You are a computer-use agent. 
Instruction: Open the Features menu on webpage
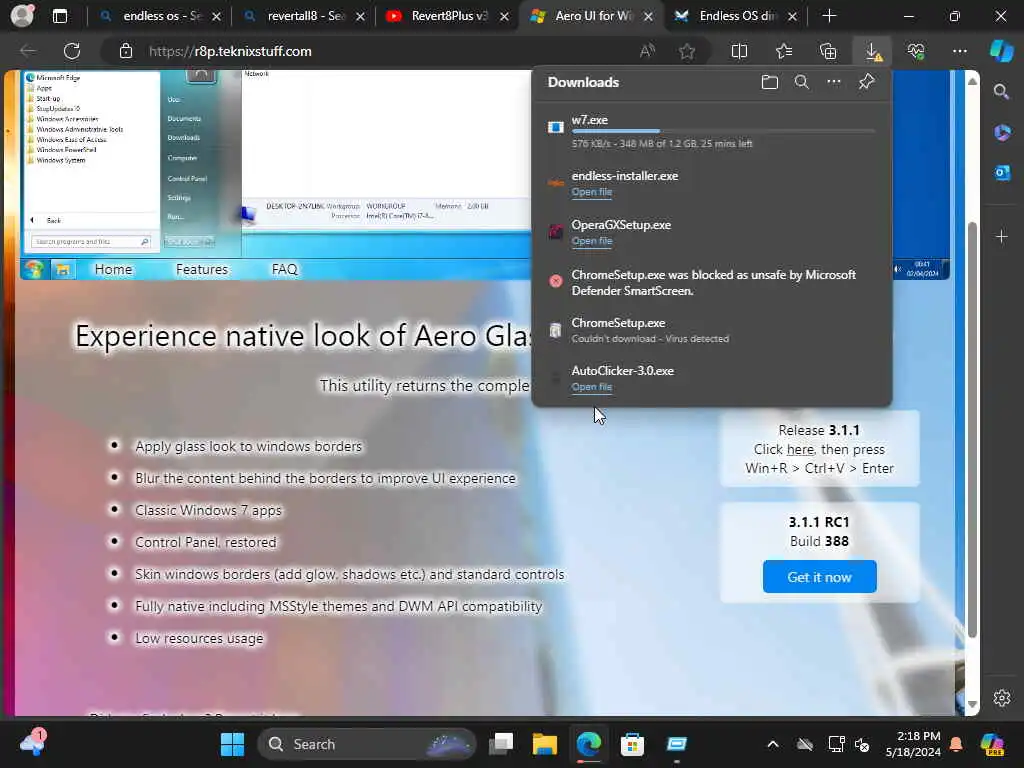point(202,269)
